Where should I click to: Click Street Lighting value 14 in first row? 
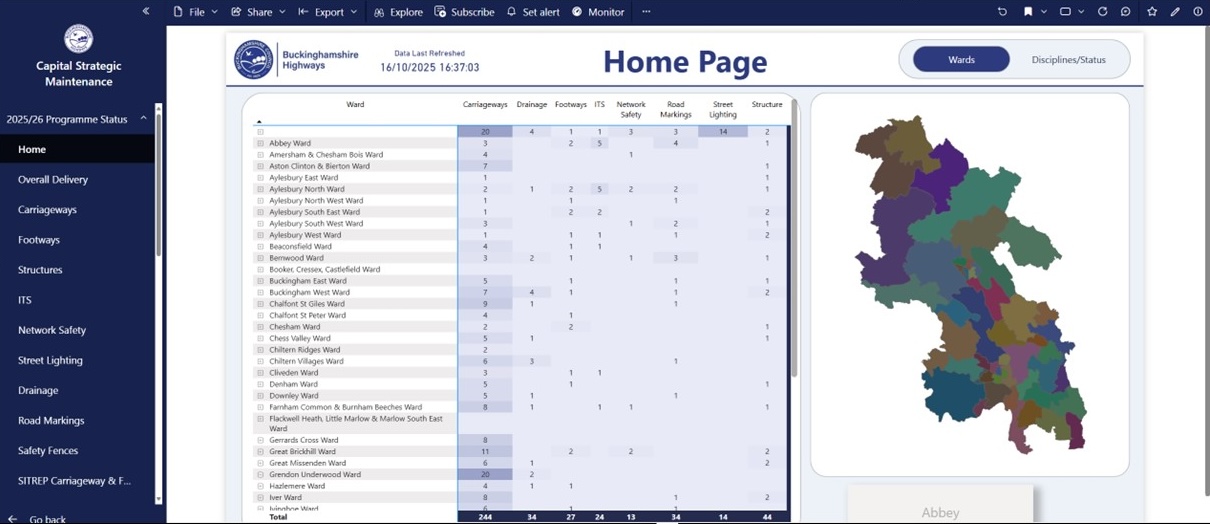point(723,132)
